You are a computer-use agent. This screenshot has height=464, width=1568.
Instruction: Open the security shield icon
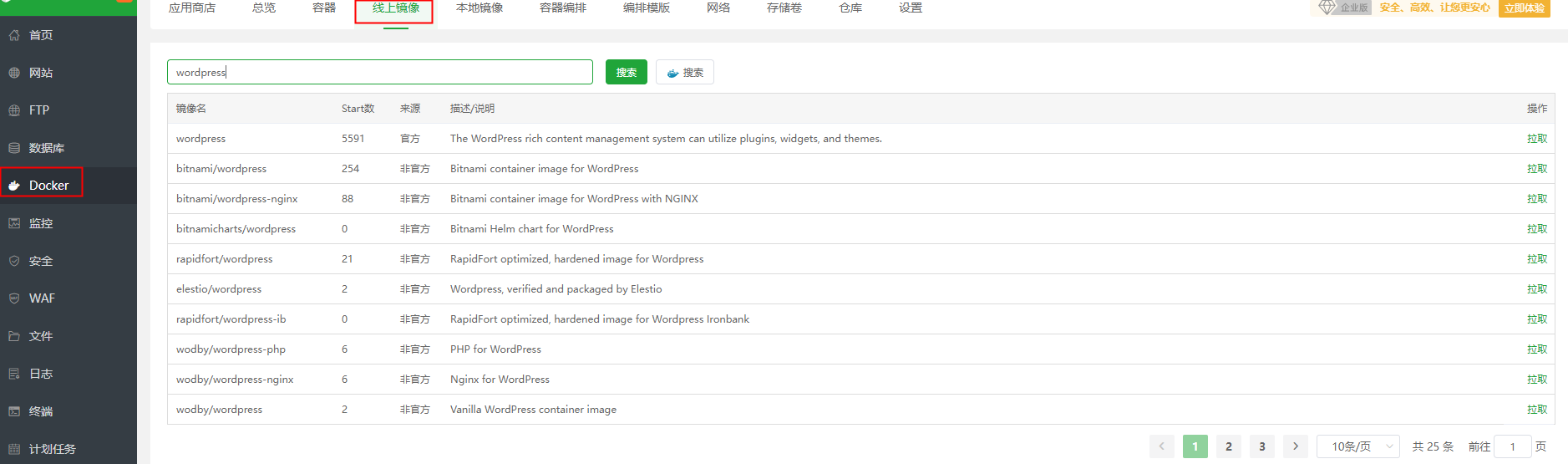click(14, 261)
